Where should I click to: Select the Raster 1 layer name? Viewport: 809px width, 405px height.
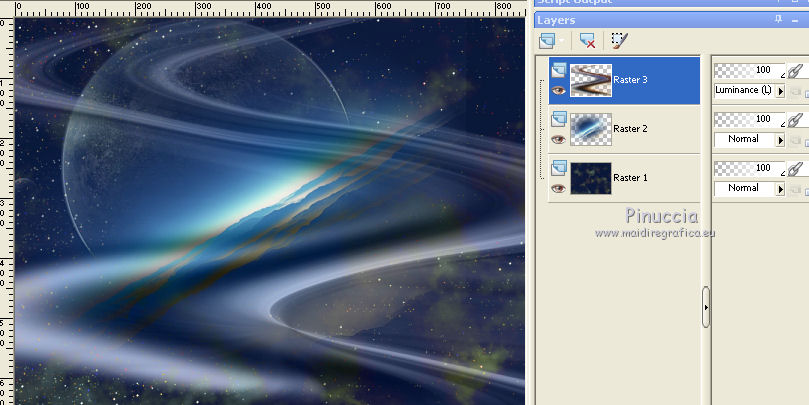[x=630, y=177]
